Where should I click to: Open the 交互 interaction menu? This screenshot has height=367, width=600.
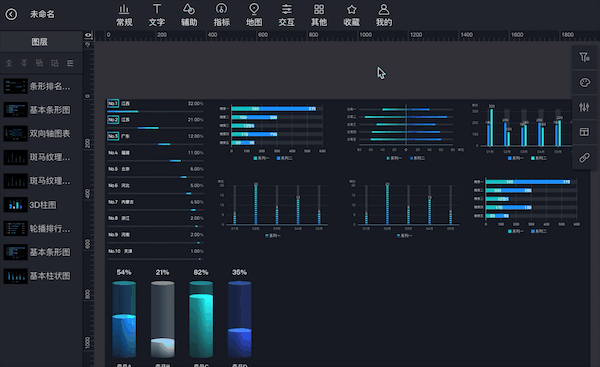(286, 15)
